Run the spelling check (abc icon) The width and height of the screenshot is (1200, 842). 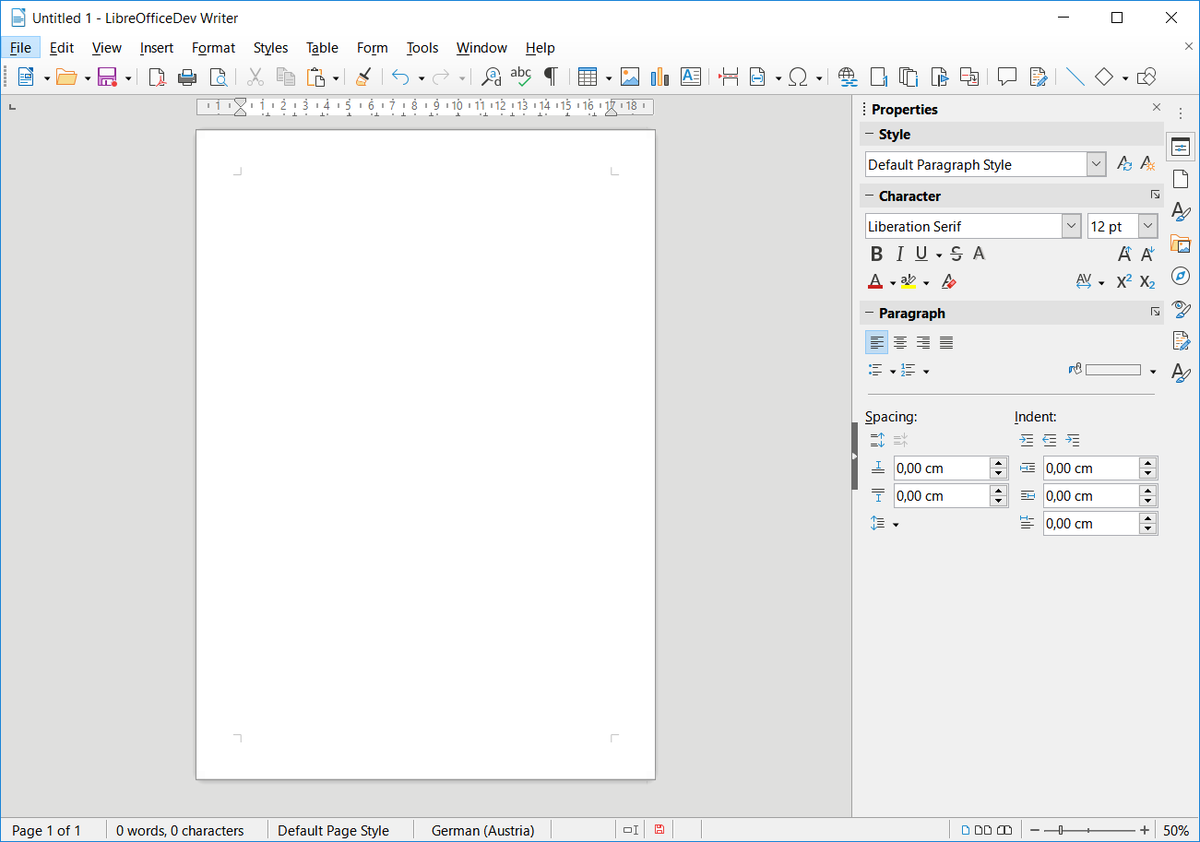coord(521,77)
